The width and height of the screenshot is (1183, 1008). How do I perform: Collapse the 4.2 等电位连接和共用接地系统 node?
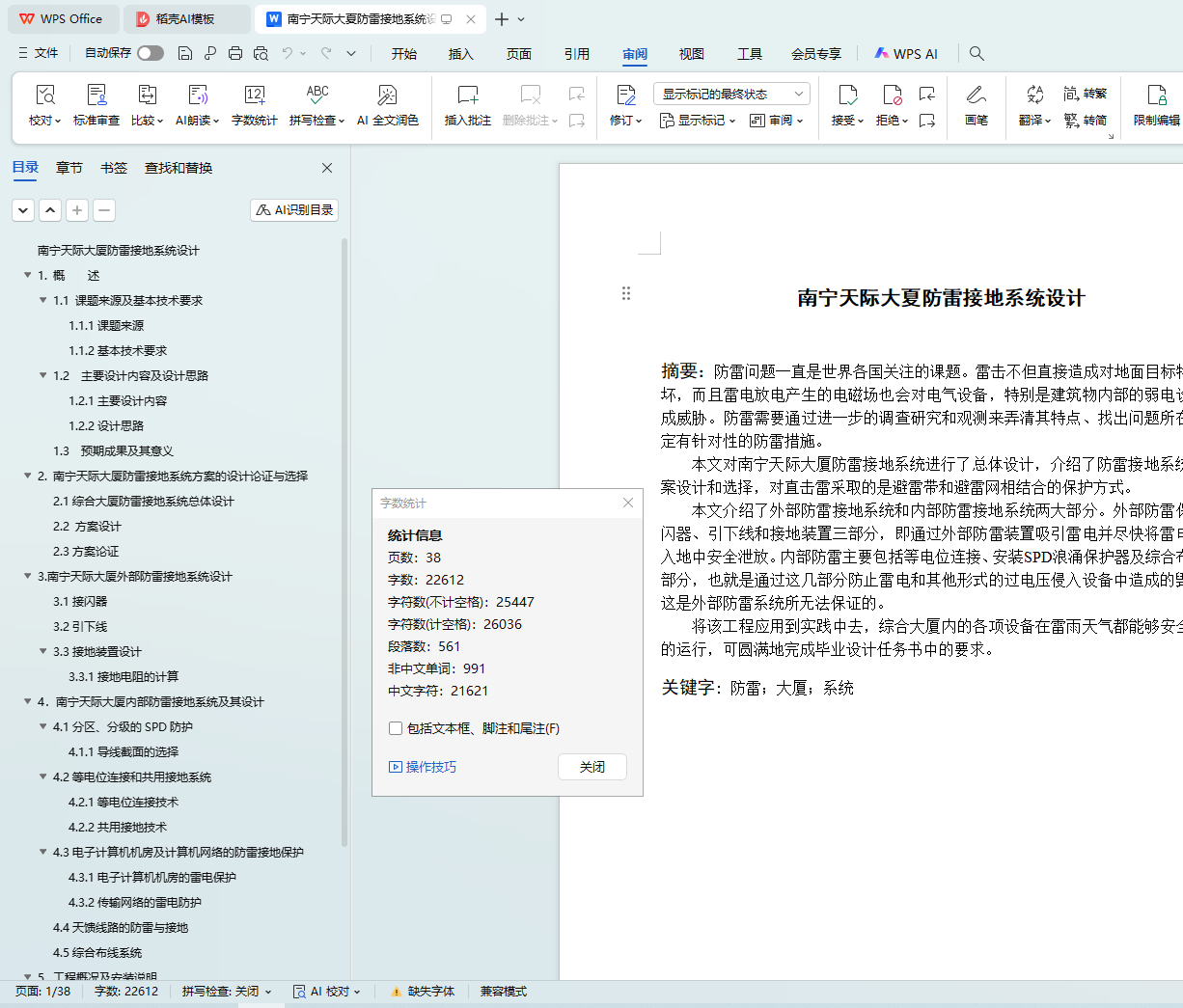coord(43,777)
